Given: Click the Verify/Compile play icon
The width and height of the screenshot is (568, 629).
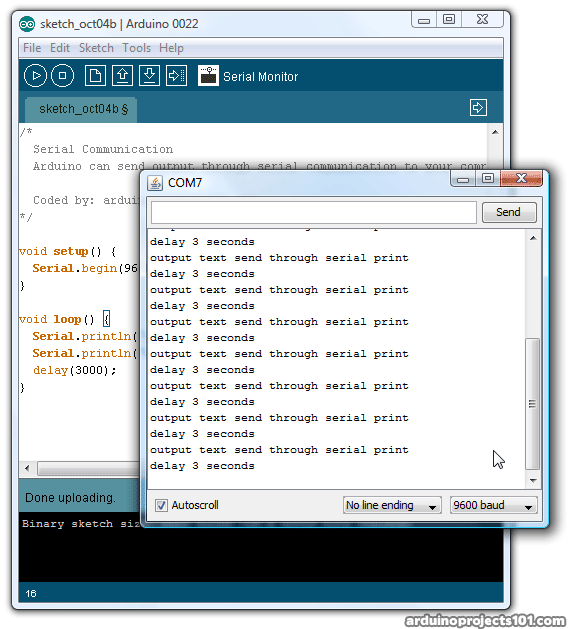Looking at the screenshot, I should coord(35,75).
